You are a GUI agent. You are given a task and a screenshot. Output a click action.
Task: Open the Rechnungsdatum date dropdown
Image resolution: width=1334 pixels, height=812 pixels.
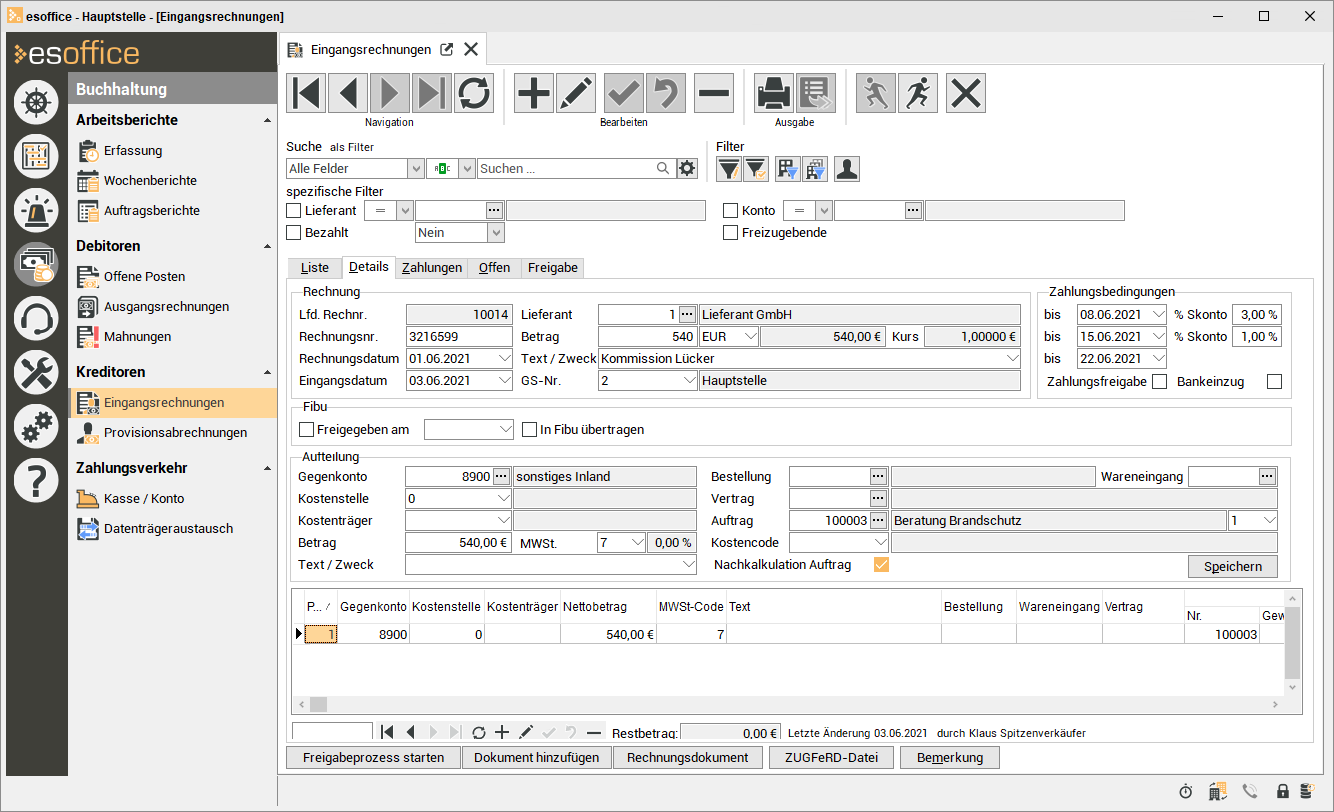[503, 359]
